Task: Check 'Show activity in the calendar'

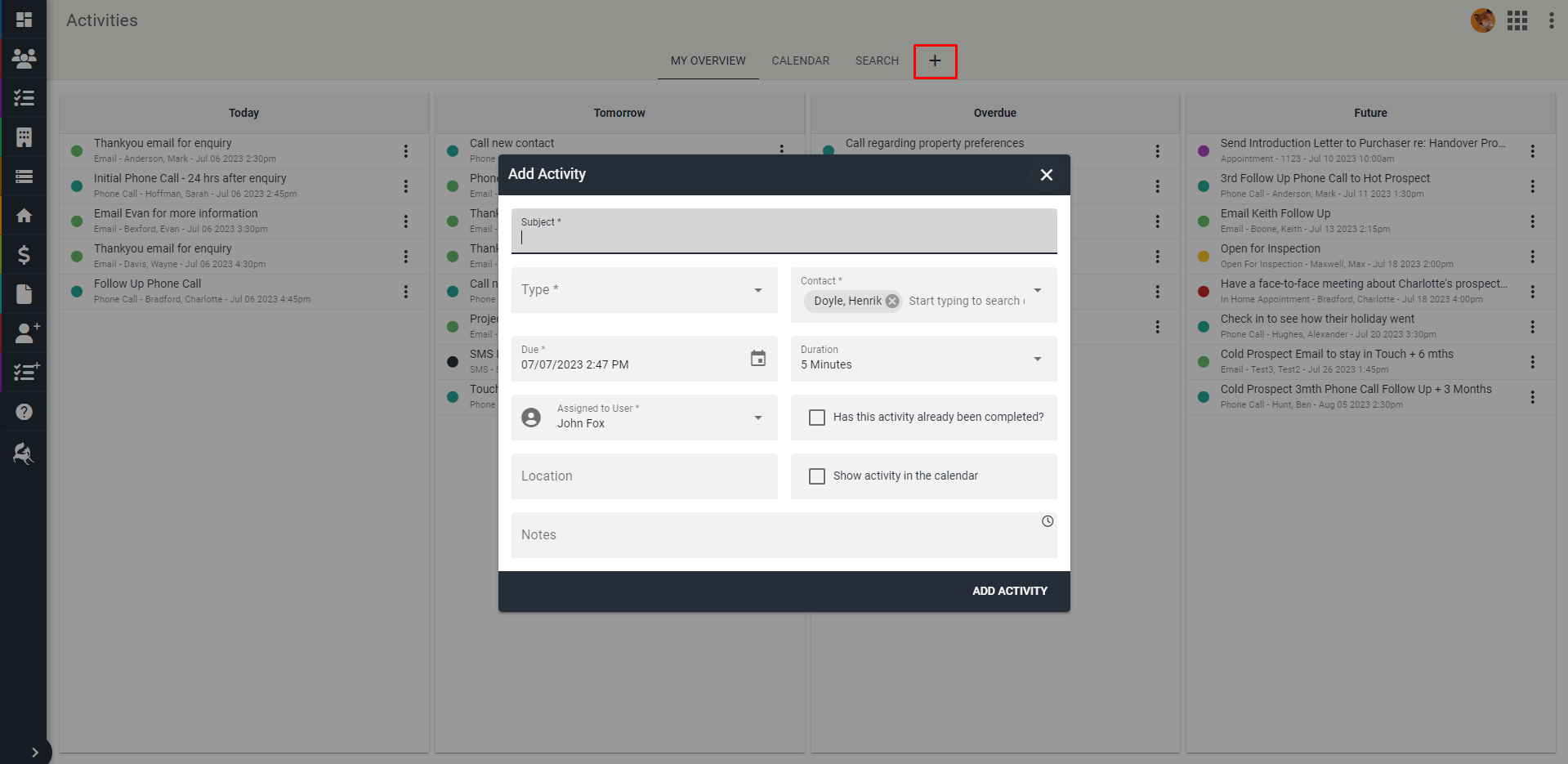Action: tap(816, 476)
